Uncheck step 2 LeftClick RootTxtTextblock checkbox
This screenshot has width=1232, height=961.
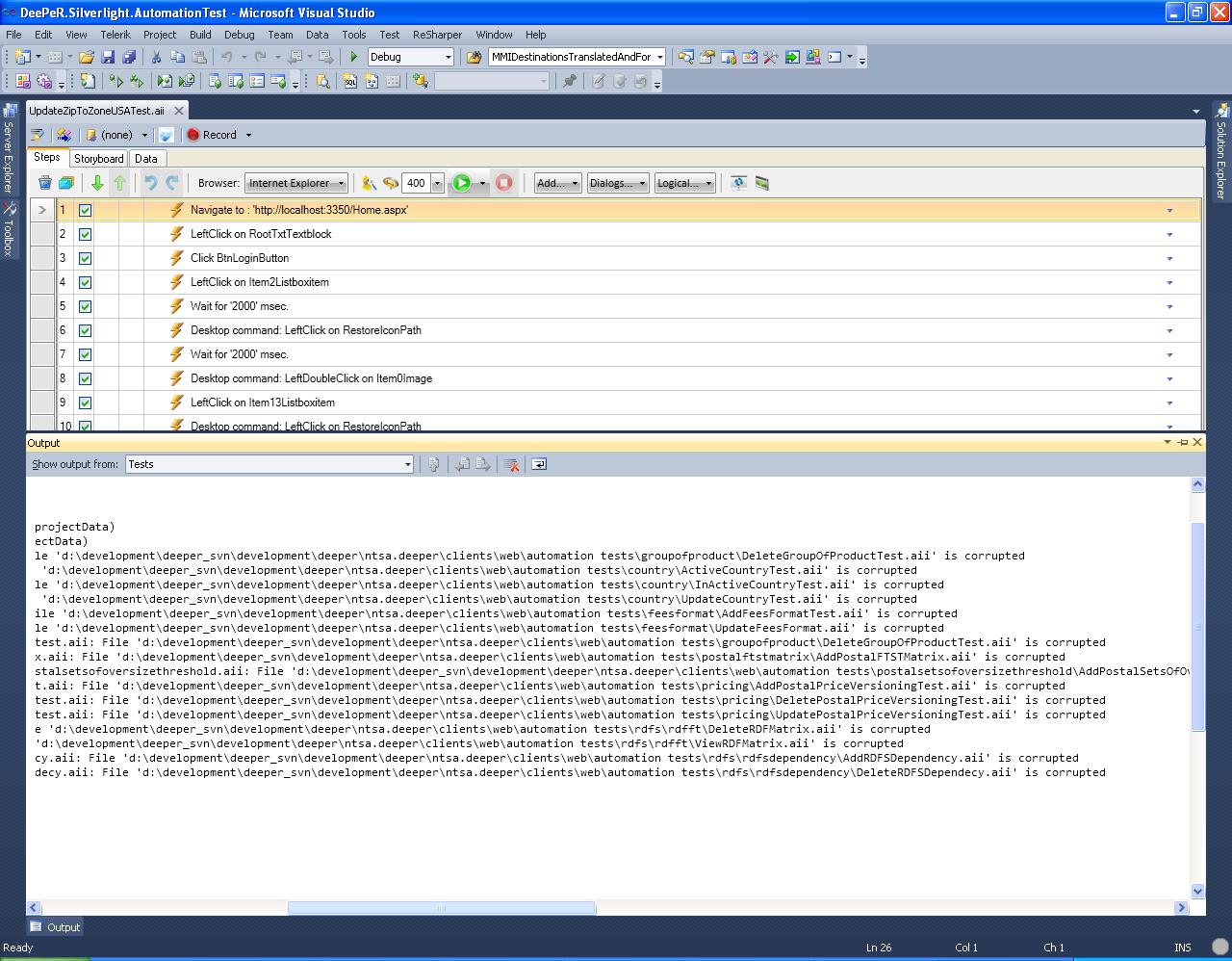(85, 234)
